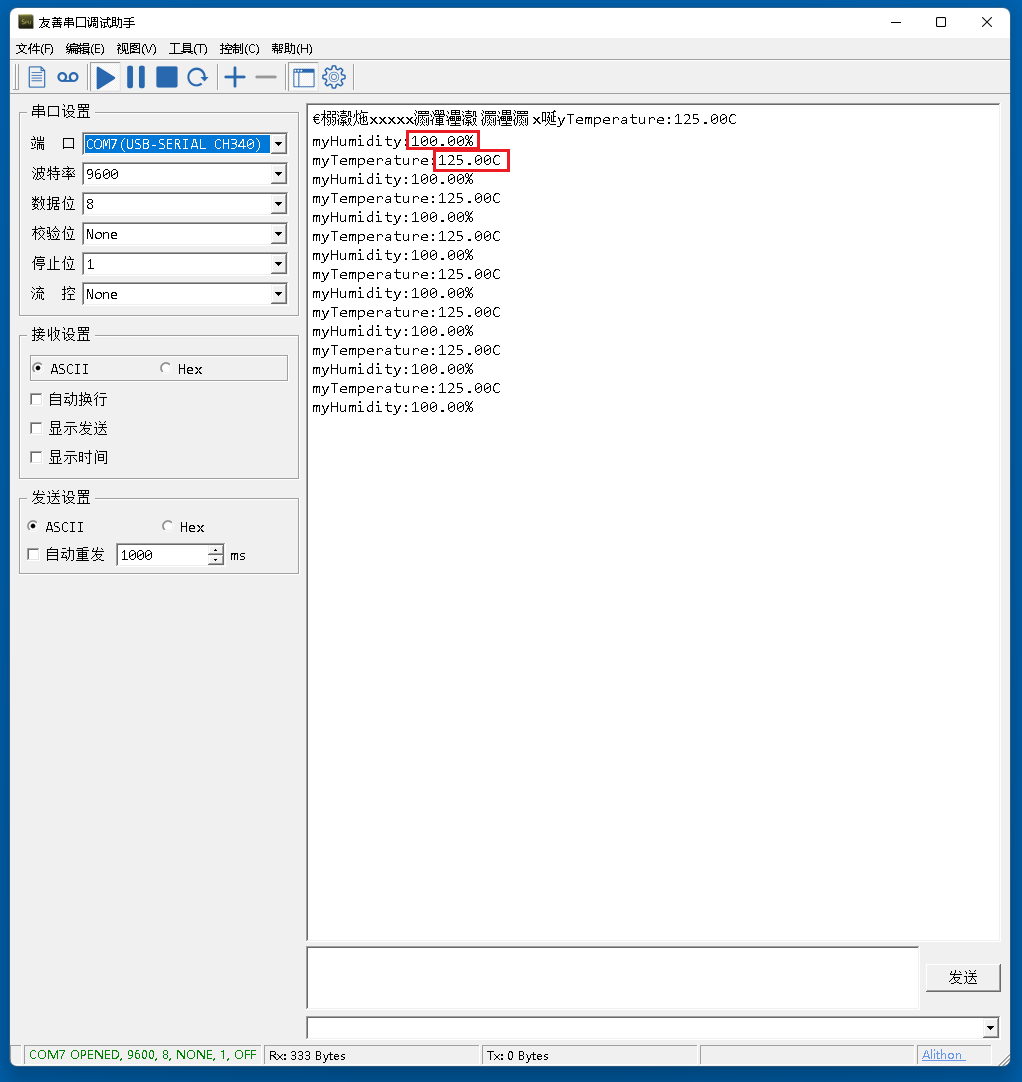Click the Pause toolbar button
The width and height of the screenshot is (1022, 1082).
point(136,77)
